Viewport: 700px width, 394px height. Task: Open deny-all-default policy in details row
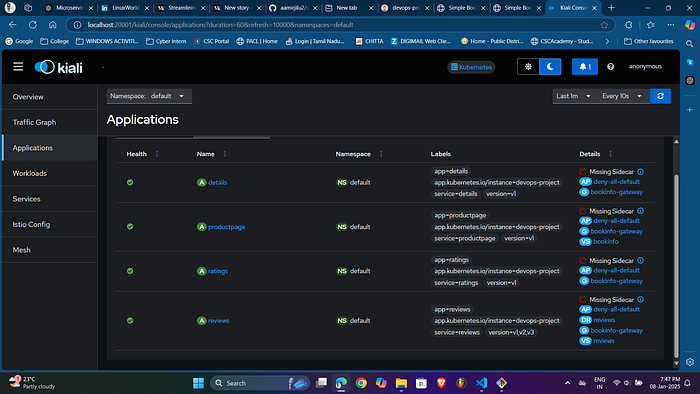[x=617, y=182]
